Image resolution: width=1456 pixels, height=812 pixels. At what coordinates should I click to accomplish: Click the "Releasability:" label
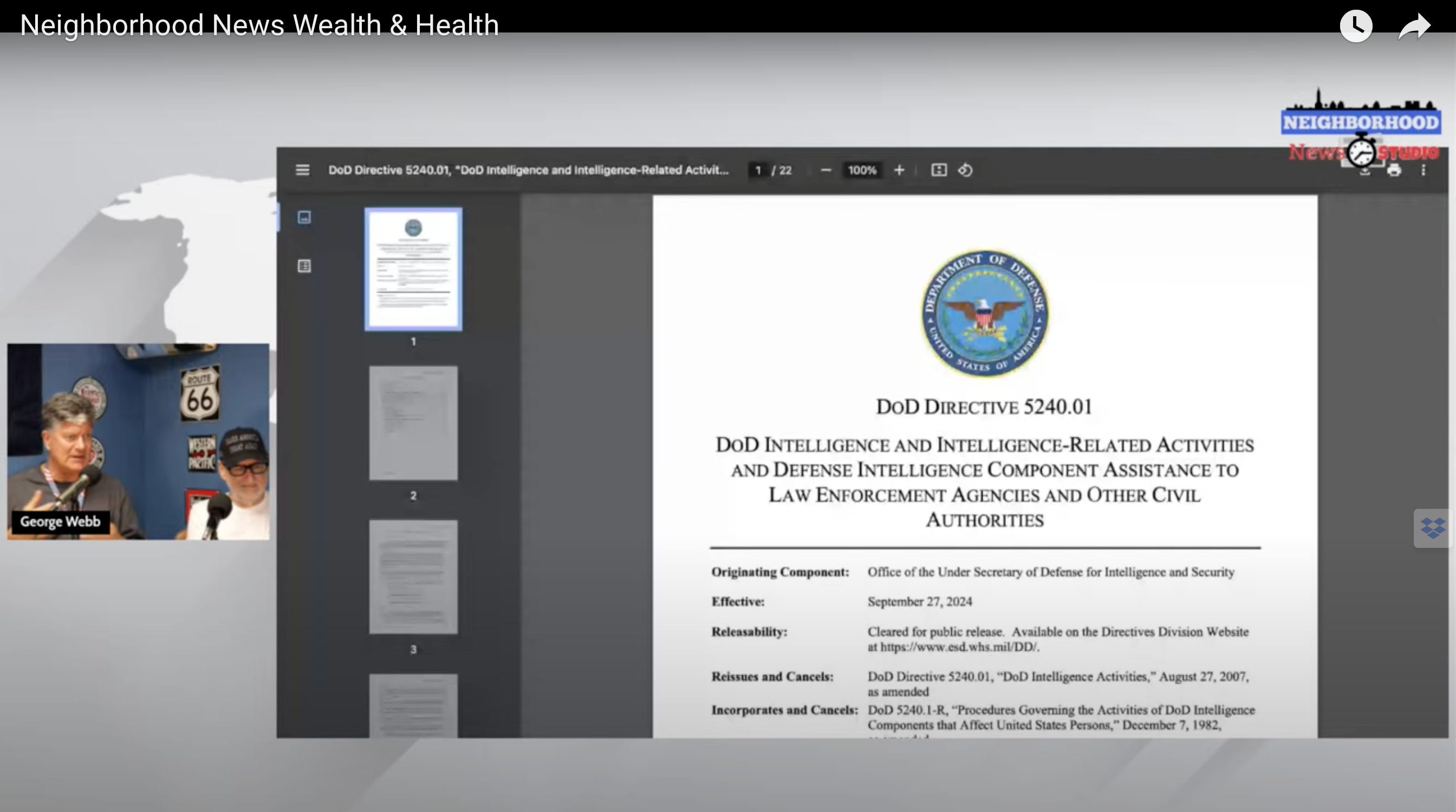(x=749, y=632)
